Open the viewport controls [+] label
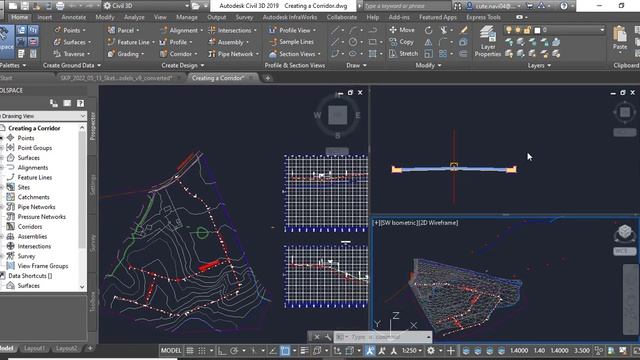This screenshot has height=360, width=640. coord(376,223)
